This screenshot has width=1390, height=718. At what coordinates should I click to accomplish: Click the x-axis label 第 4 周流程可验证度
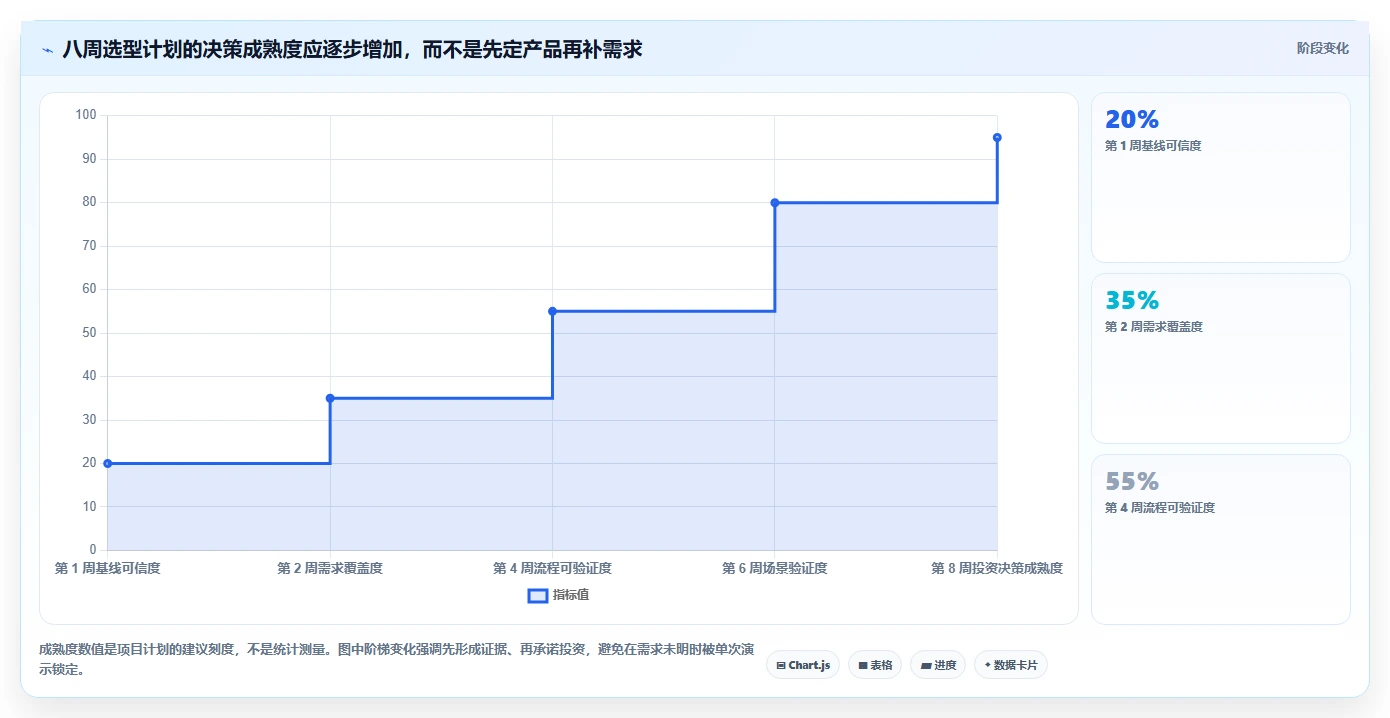click(x=552, y=568)
